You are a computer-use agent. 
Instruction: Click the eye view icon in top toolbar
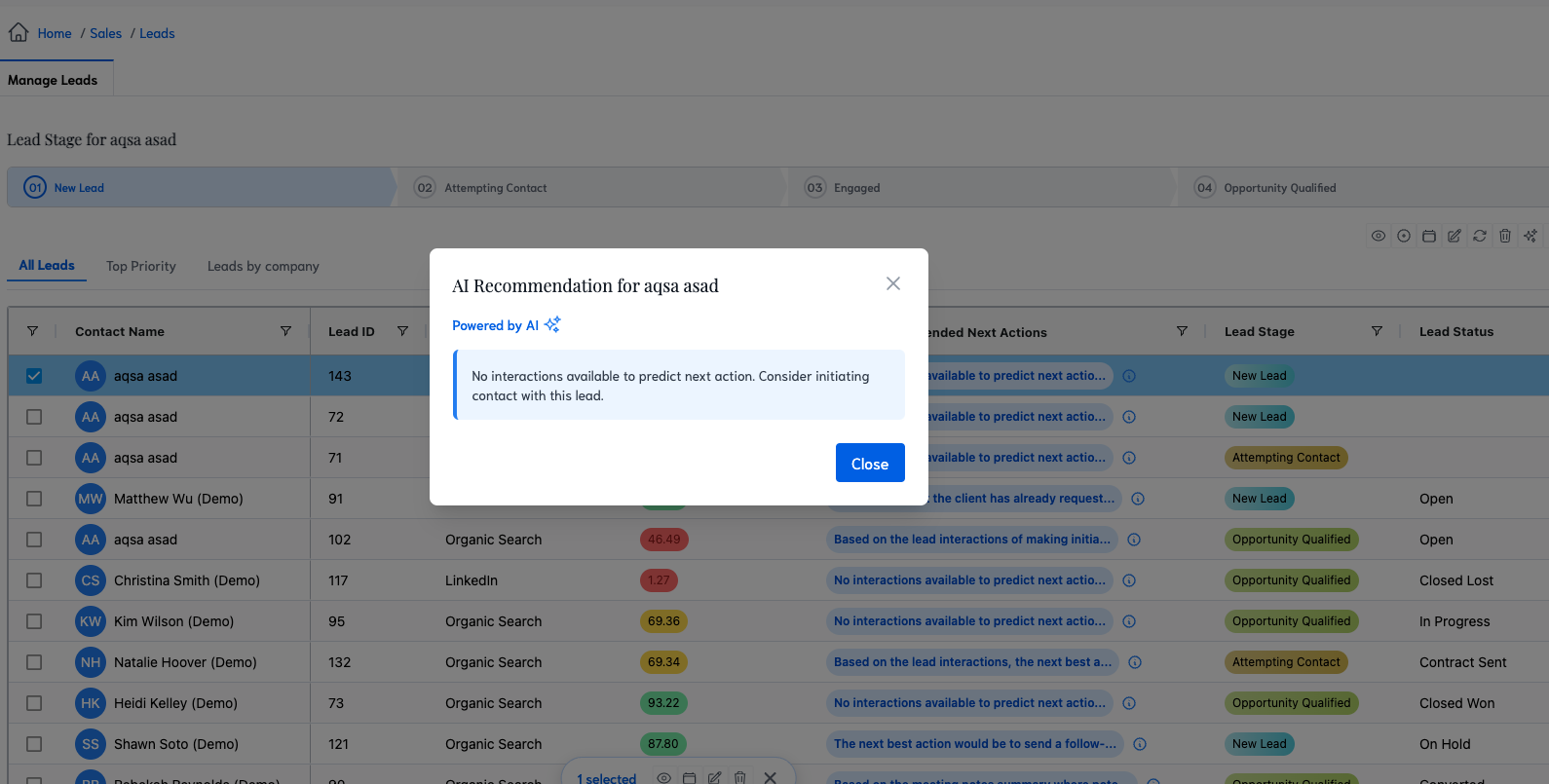(1378, 236)
